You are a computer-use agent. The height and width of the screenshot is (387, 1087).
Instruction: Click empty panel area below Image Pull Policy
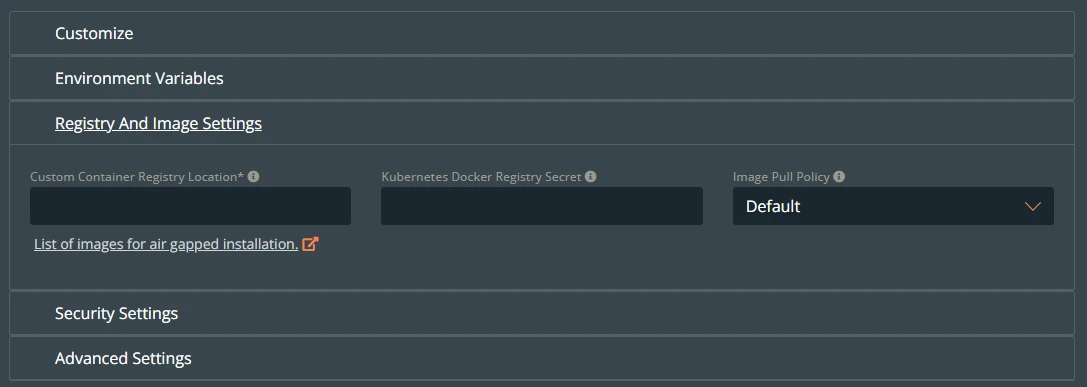click(x=893, y=257)
